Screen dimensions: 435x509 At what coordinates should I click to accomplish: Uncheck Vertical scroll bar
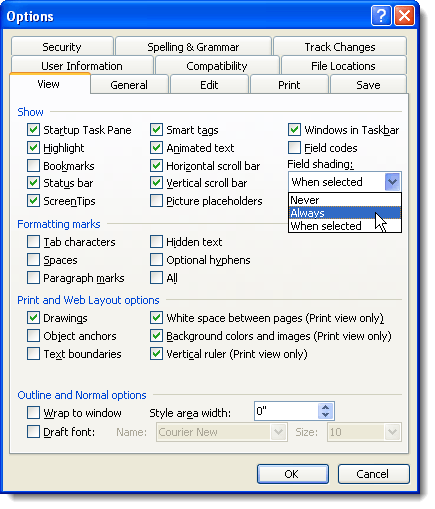(x=156, y=183)
